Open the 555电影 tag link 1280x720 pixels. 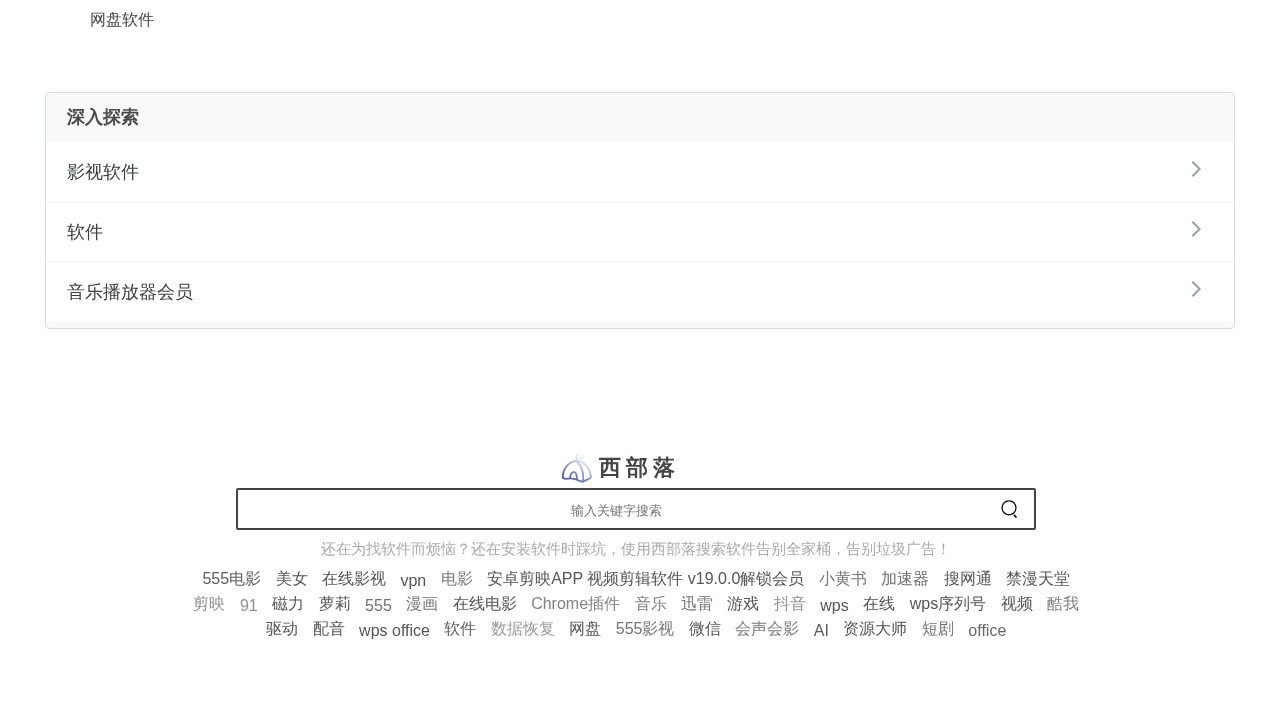231,579
